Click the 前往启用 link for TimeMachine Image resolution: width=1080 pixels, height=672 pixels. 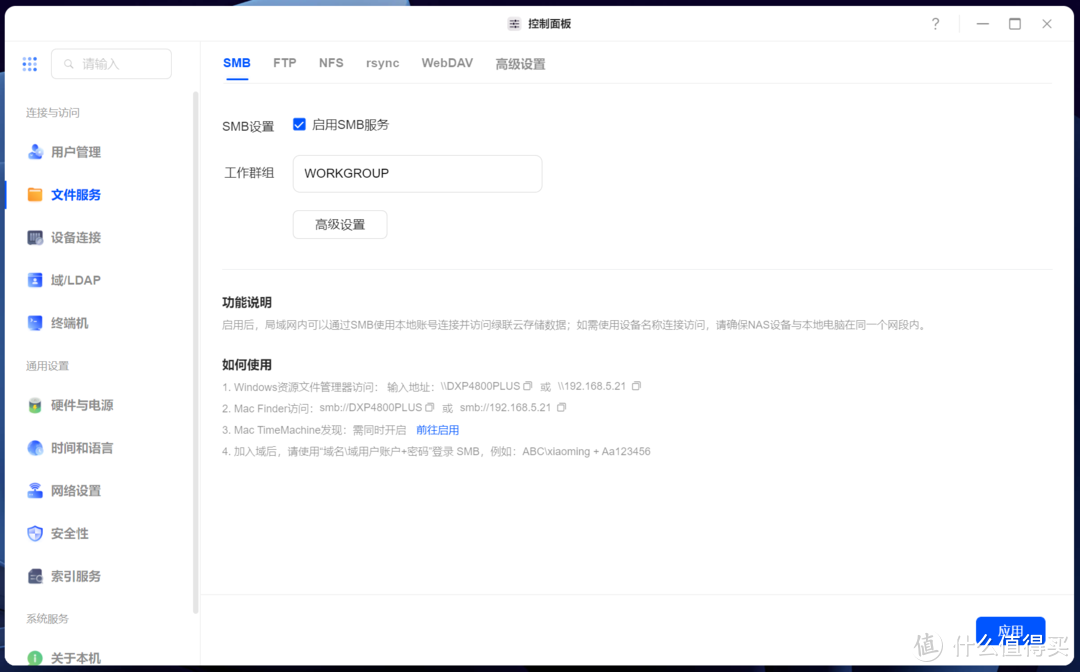click(437, 429)
